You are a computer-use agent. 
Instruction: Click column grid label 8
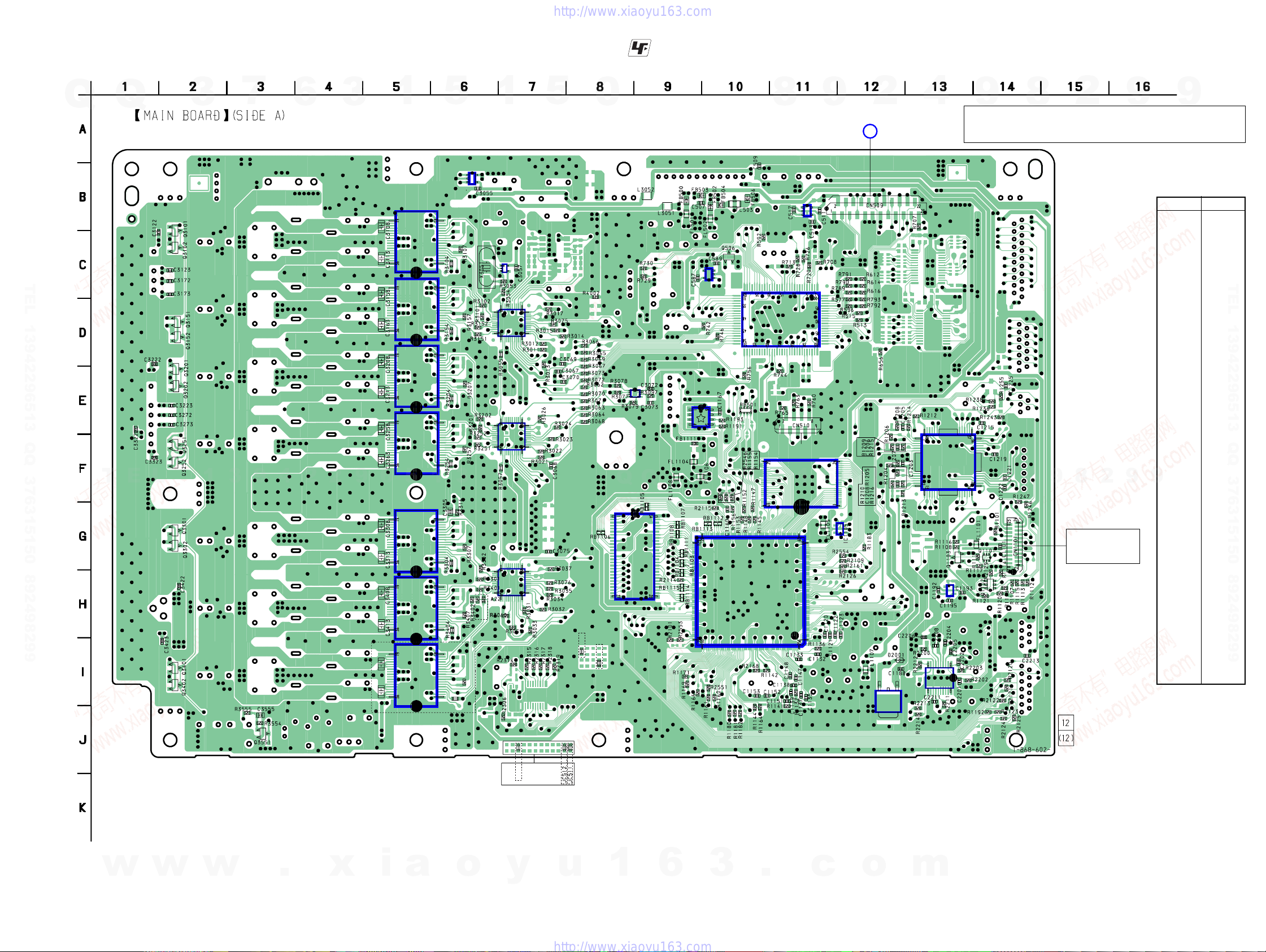pyautogui.click(x=600, y=86)
